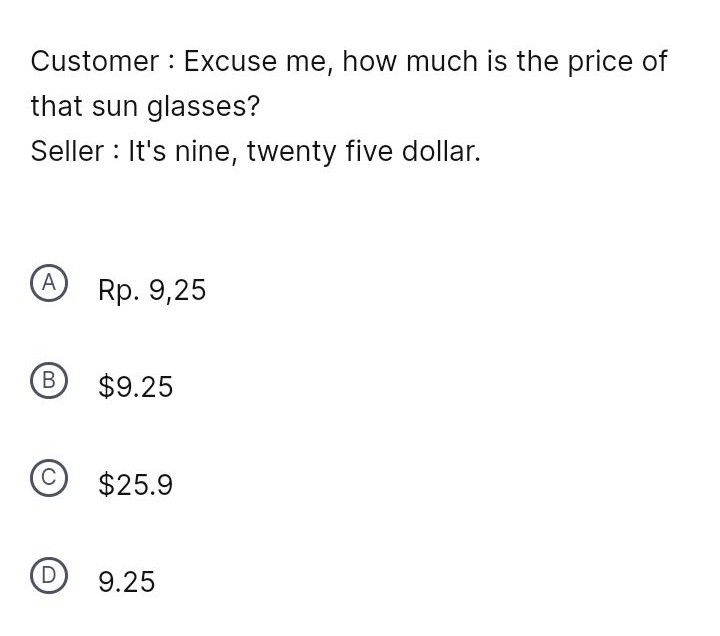Choose the "$9.25" answer text
This screenshot has width=720, height=636.
(135, 387)
